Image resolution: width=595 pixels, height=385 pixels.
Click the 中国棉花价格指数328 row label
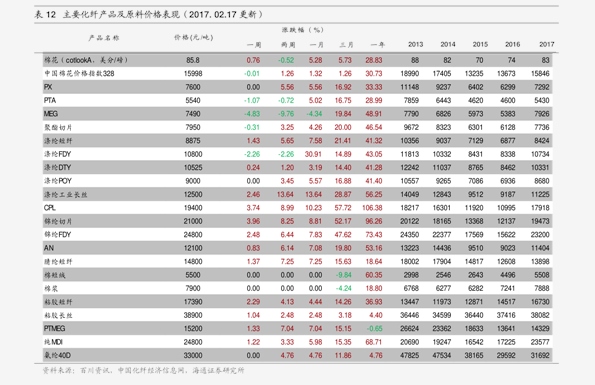[x=79, y=74]
